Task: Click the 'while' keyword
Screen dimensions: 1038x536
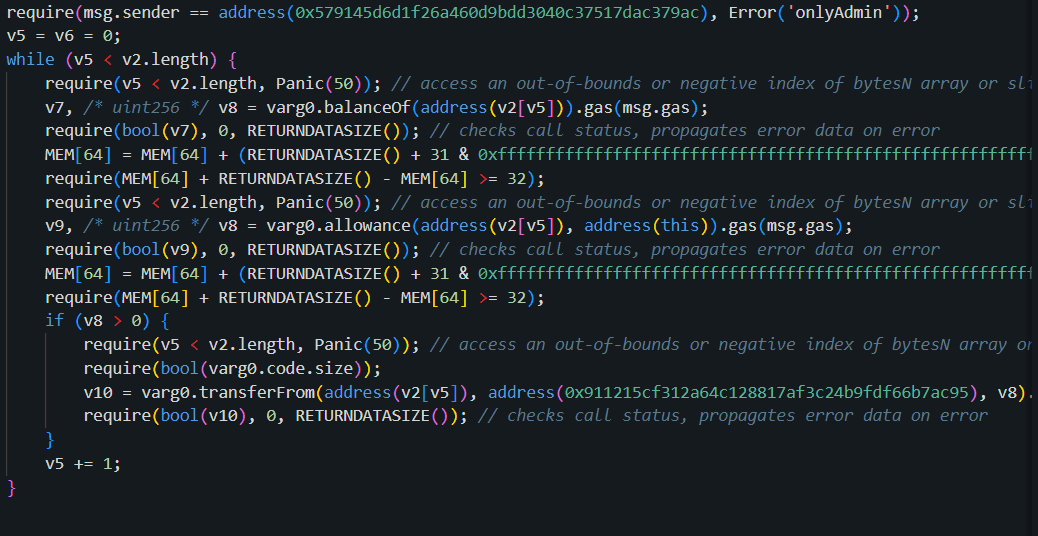Action: pos(30,60)
